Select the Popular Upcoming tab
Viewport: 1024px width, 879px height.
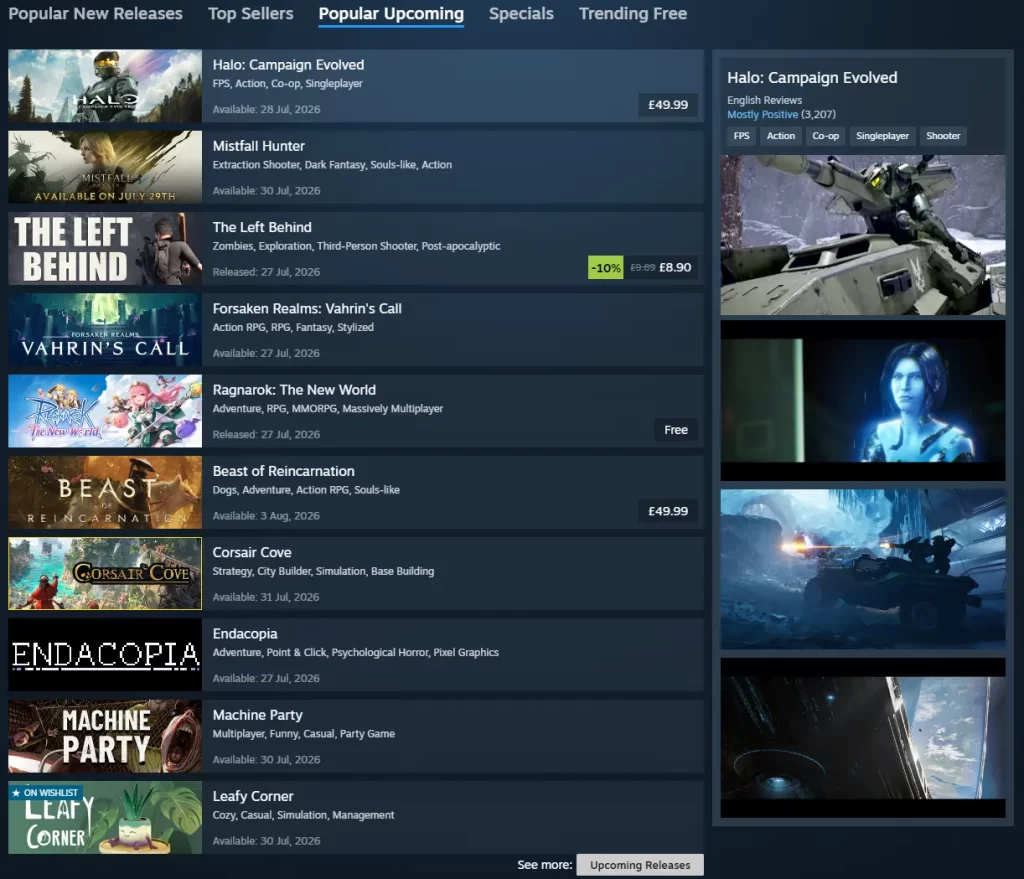pyautogui.click(x=391, y=14)
